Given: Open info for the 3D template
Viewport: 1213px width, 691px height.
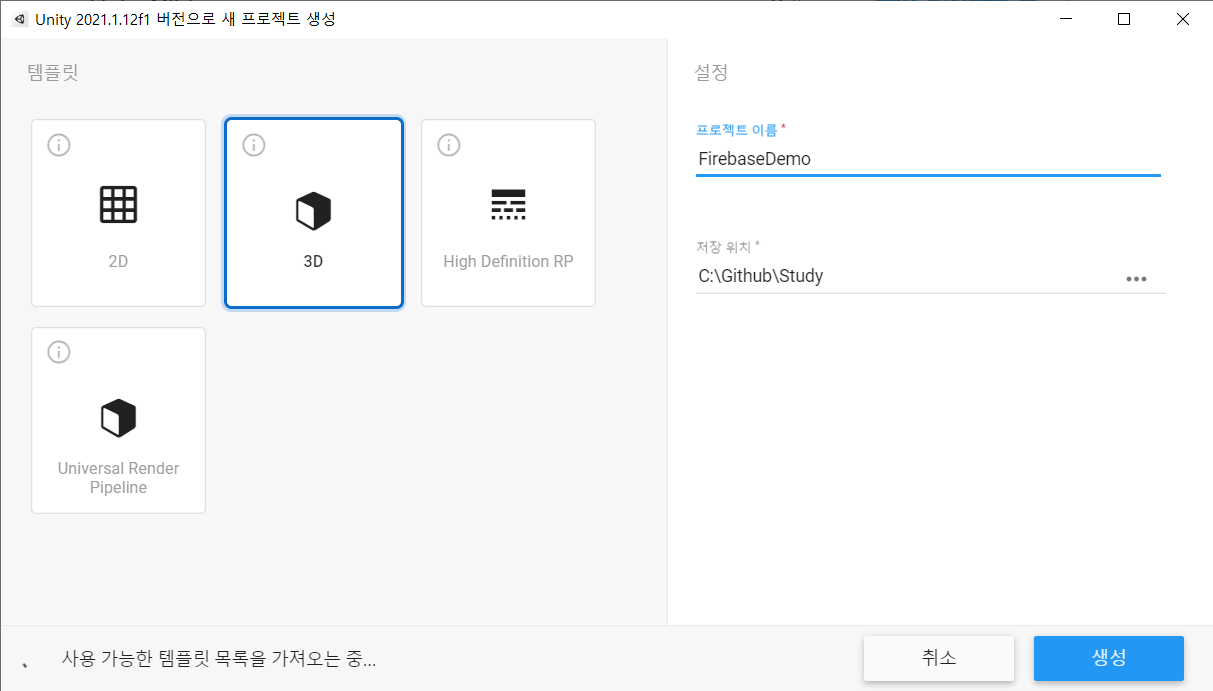Looking at the screenshot, I should [254, 145].
